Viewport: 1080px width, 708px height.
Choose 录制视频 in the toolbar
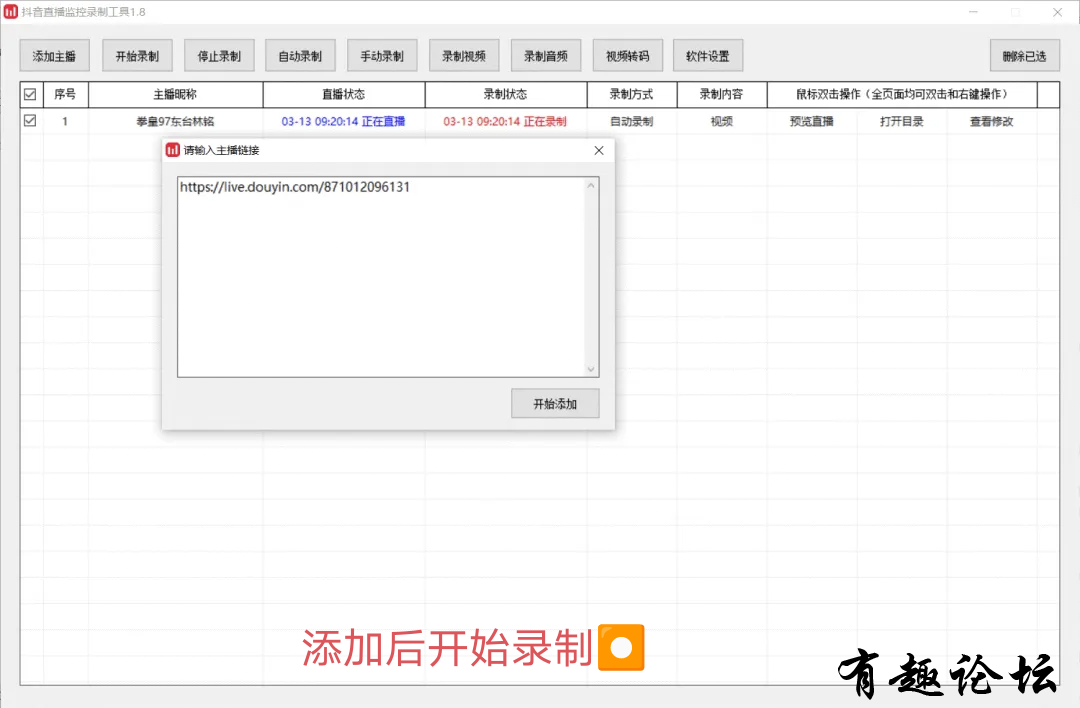[464, 56]
